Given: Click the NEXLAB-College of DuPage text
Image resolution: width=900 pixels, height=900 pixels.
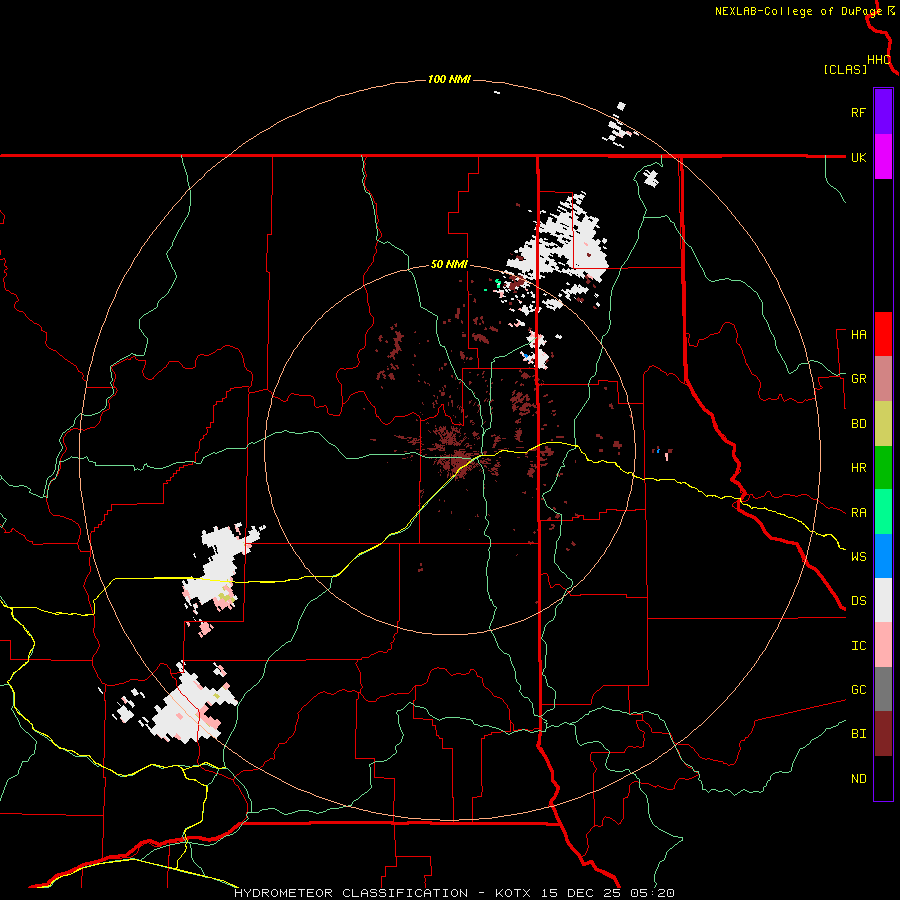Looking at the screenshot, I should [798, 11].
